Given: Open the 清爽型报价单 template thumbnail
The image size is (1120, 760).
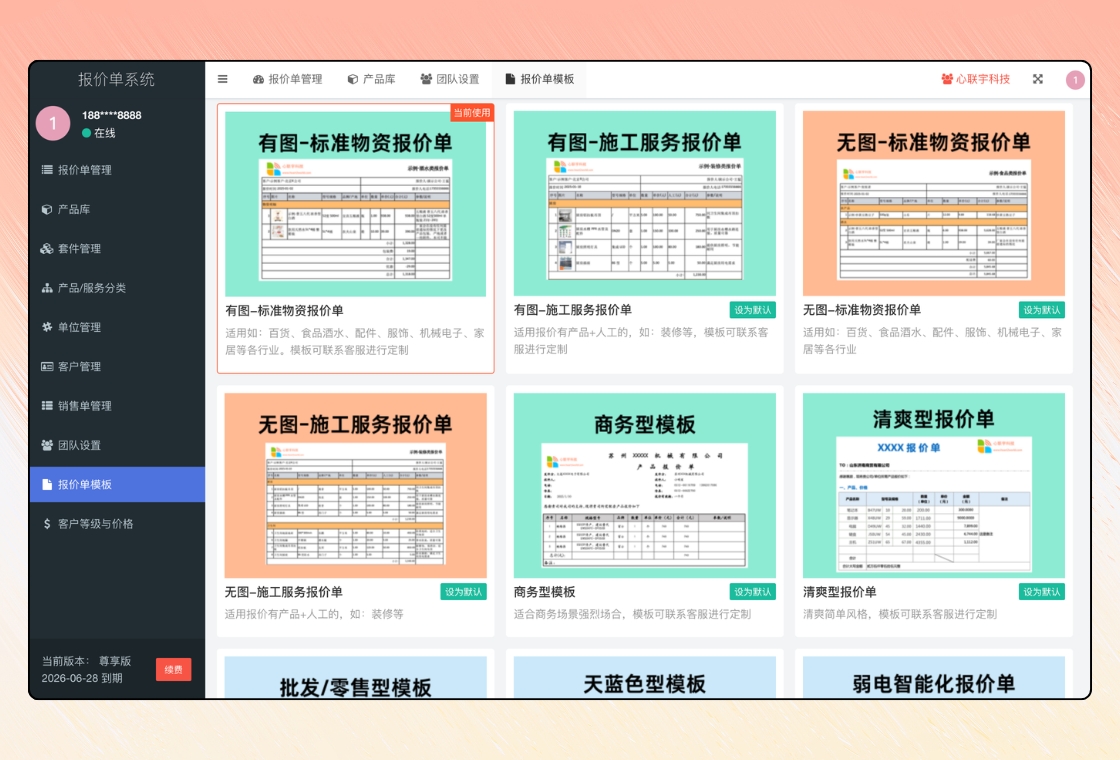Looking at the screenshot, I should click(933, 485).
